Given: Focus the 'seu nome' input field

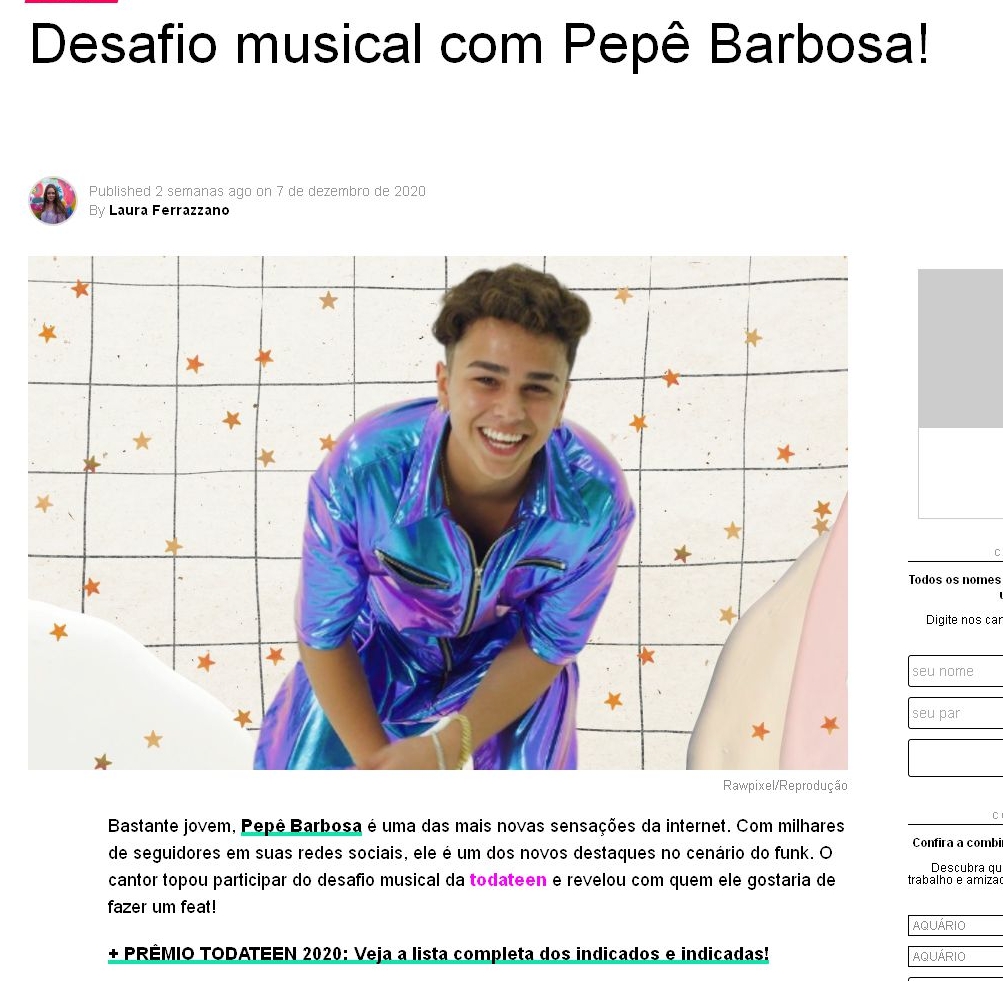Looking at the screenshot, I should [x=956, y=671].
